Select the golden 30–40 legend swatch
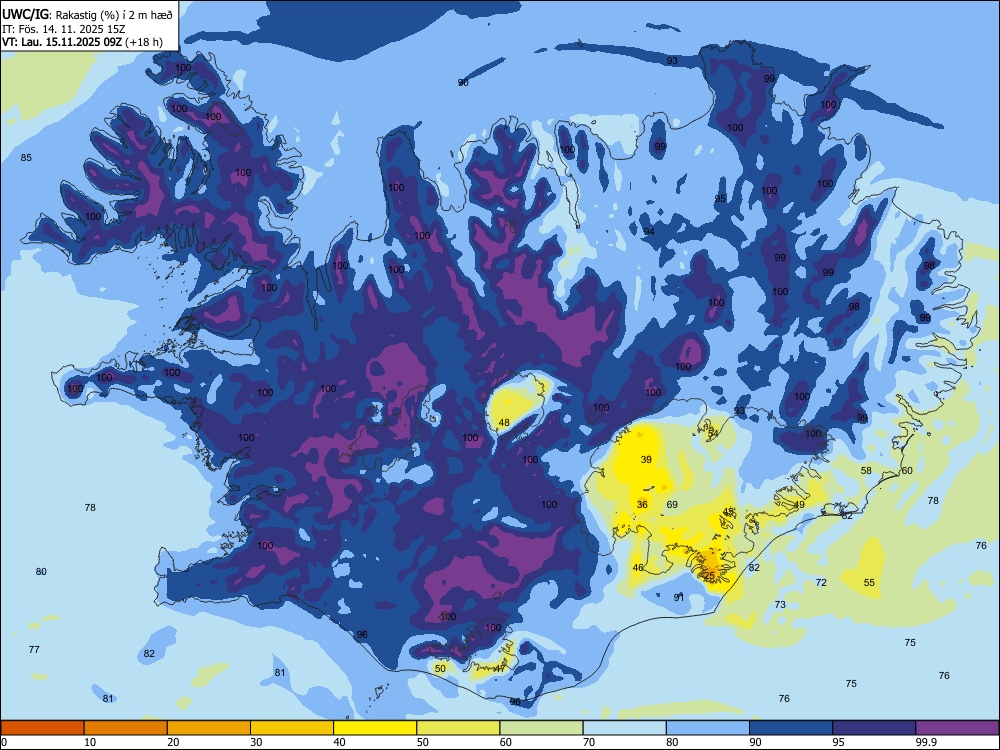Image resolution: width=1000 pixels, height=750 pixels. (292, 728)
